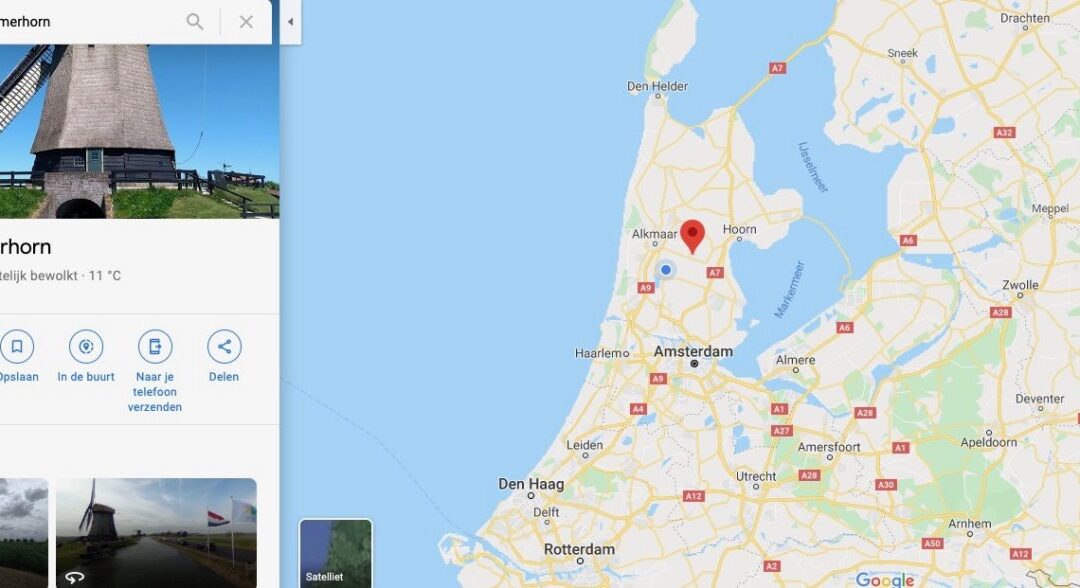The width and height of the screenshot is (1080, 588).
Task: Share the location with the Delen icon
Action: click(224, 346)
